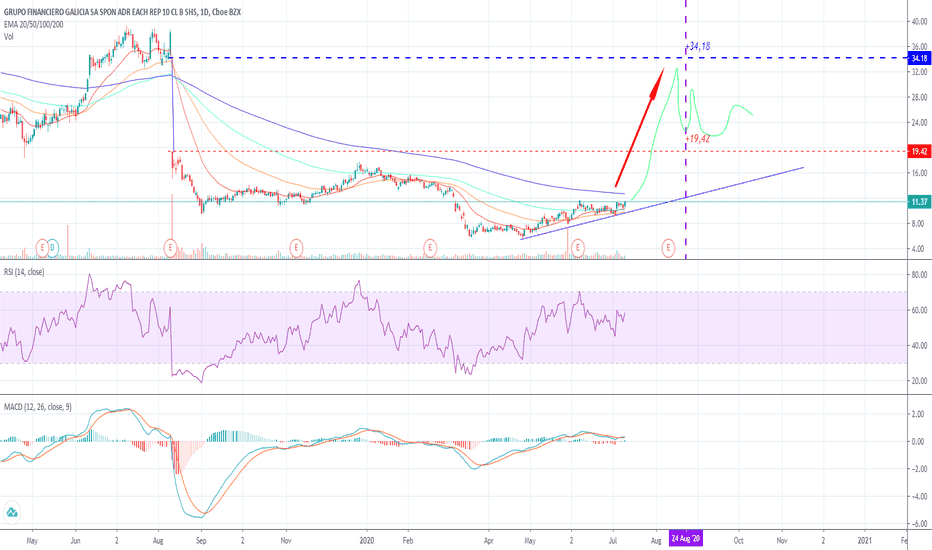The image size is (932, 550).
Task: Click the 2021 label on time axis
Action: (865, 540)
